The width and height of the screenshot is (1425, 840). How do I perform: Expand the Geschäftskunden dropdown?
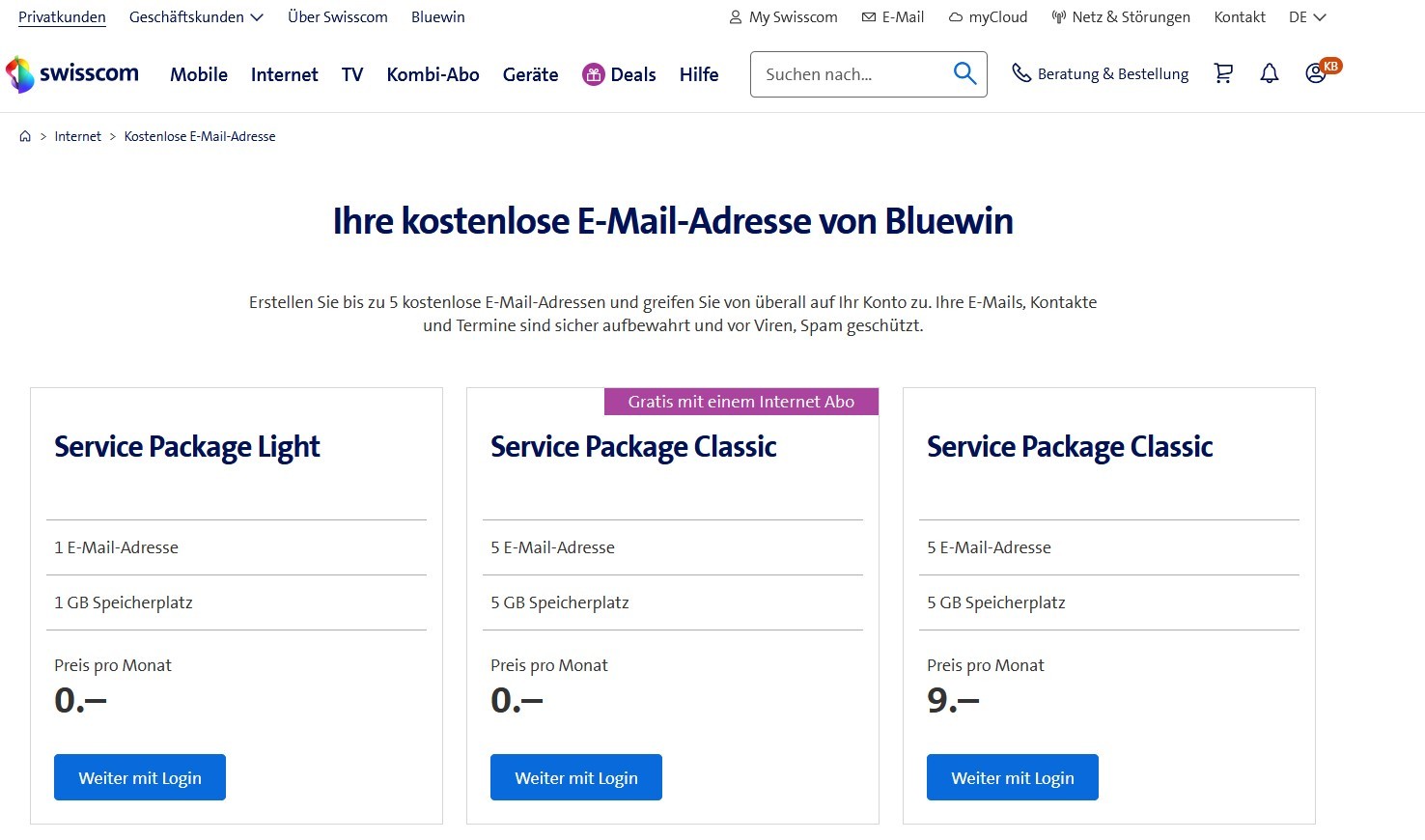click(x=196, y=17)
